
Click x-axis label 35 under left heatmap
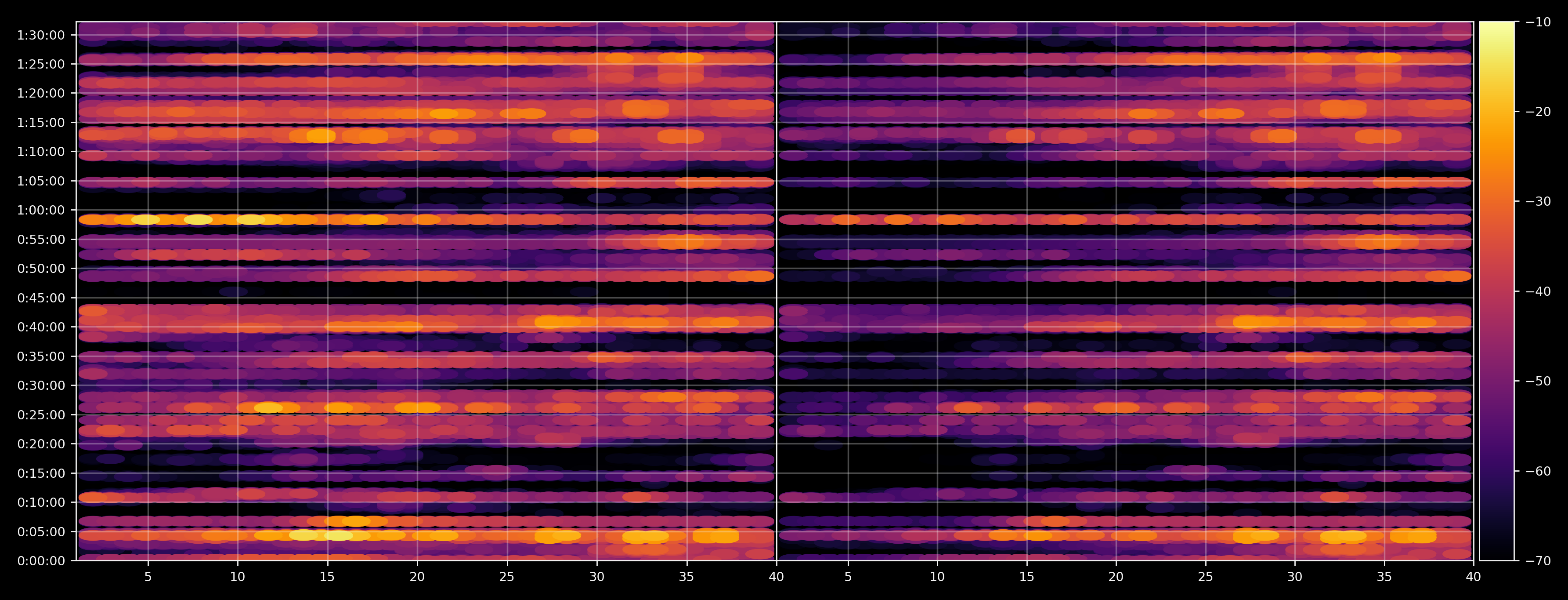[686, 577]
